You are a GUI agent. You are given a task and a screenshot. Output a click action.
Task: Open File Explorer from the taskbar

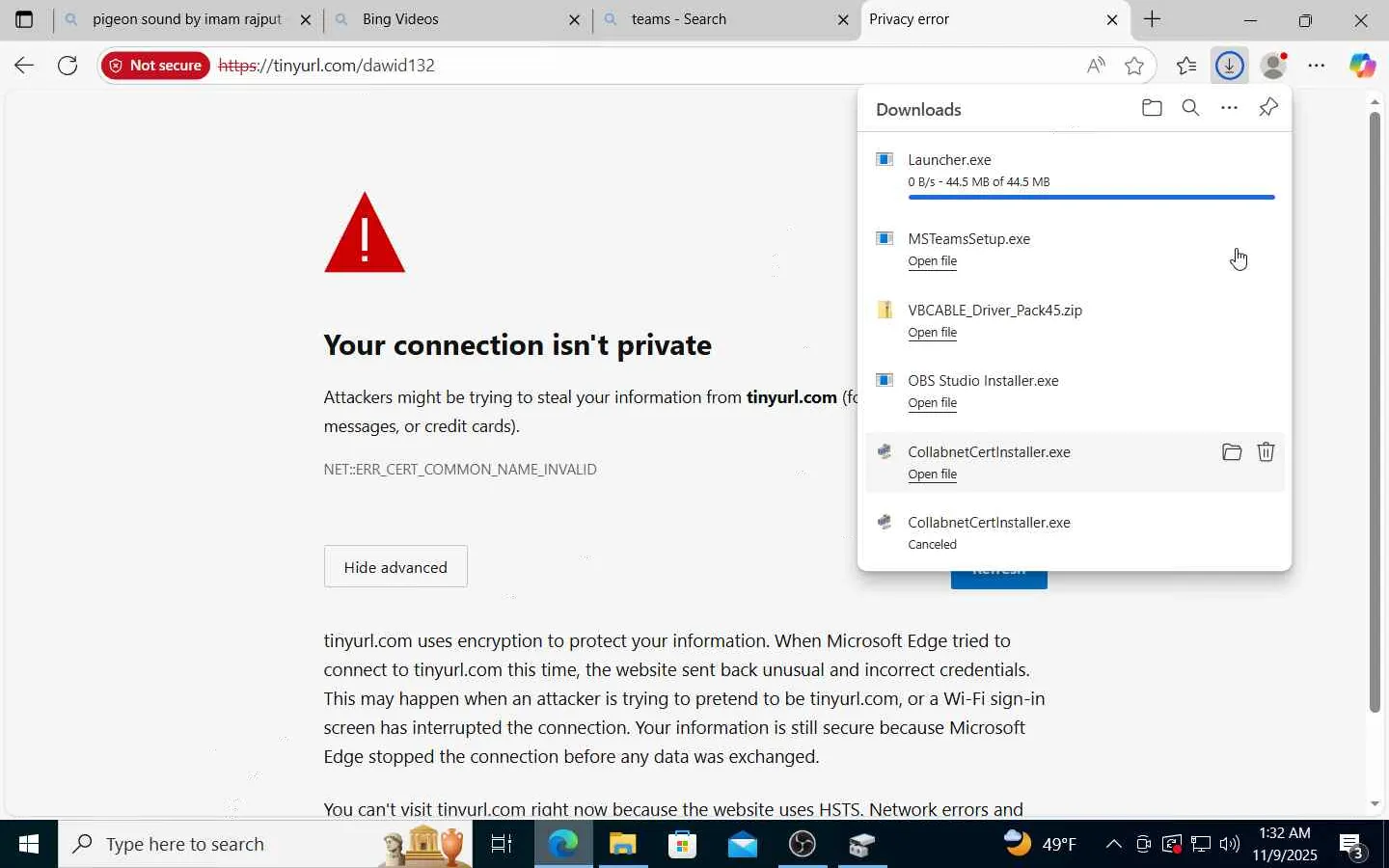click(623, 845)
